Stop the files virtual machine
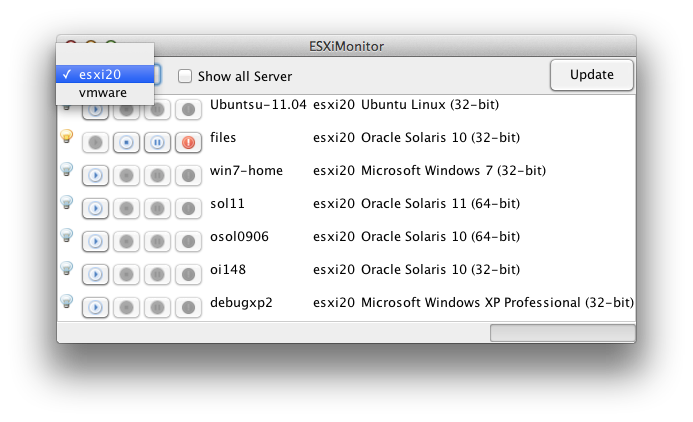 pos(126,142)
